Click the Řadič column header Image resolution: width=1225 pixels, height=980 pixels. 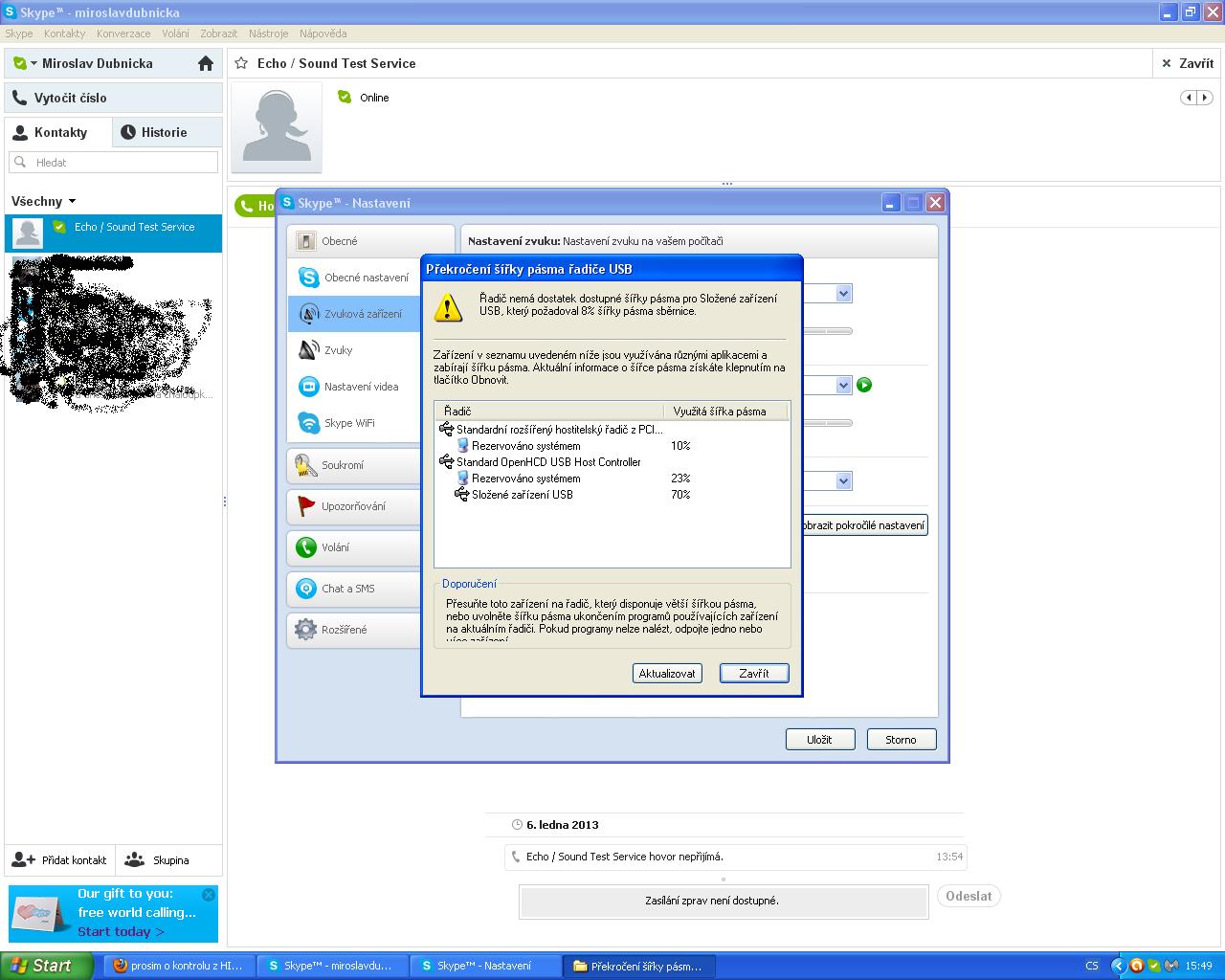[549, 412]
